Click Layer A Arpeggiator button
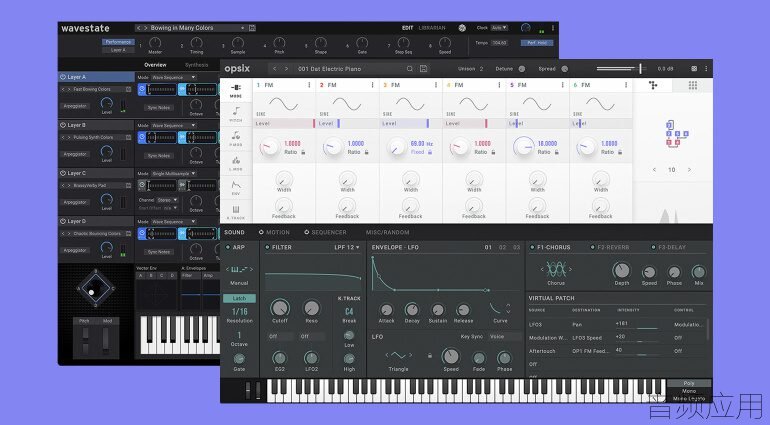The height and width of the screenshot is (425, 770). click(75, 106)
